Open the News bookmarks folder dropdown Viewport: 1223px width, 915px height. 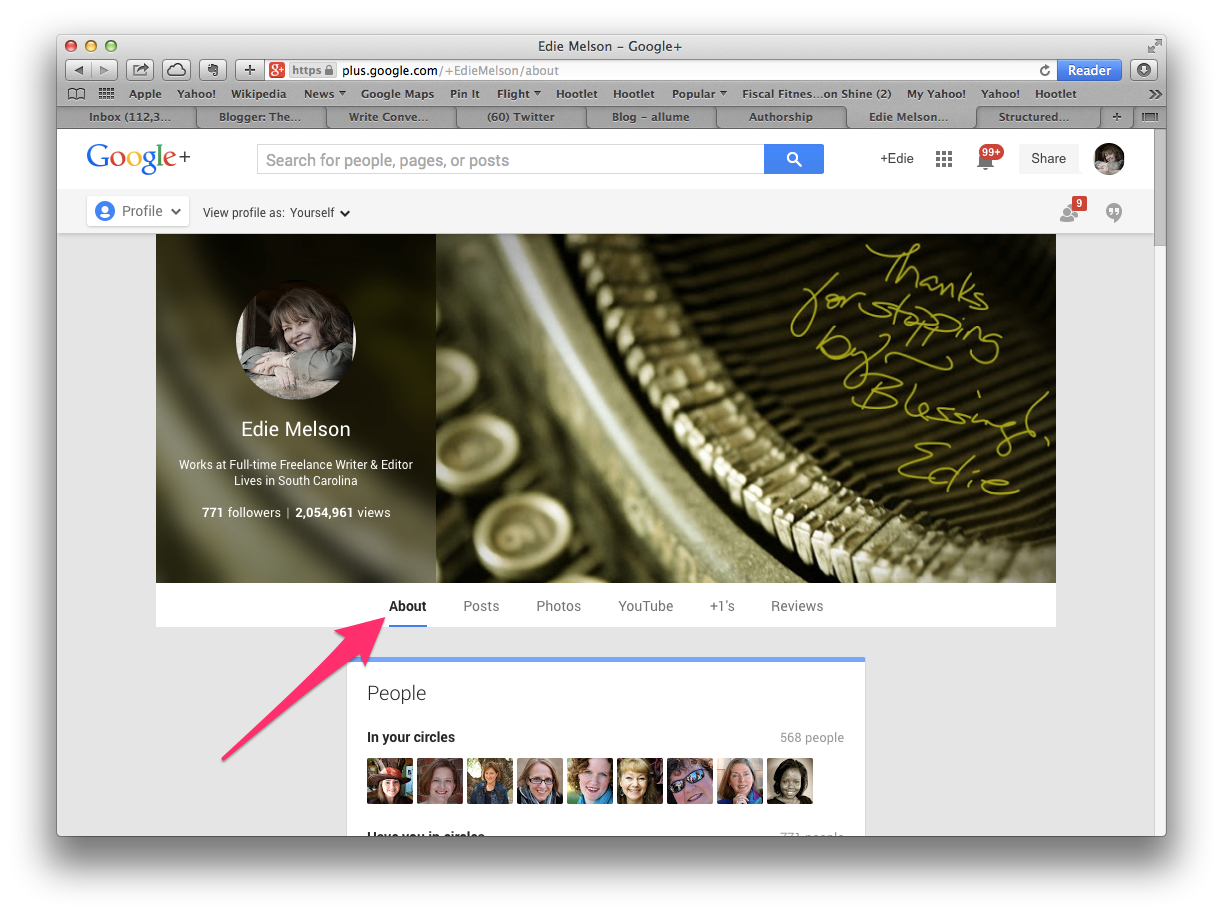(x=324, y=94)
